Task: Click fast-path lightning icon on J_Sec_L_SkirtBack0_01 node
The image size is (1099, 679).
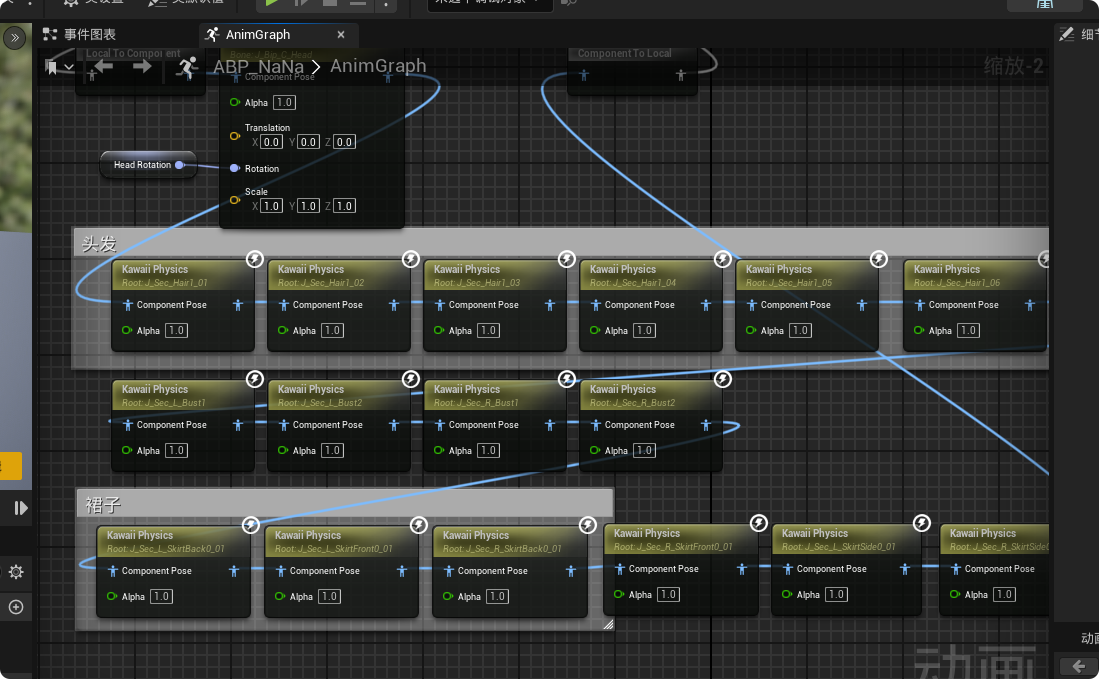Action: tap(251, 525)
